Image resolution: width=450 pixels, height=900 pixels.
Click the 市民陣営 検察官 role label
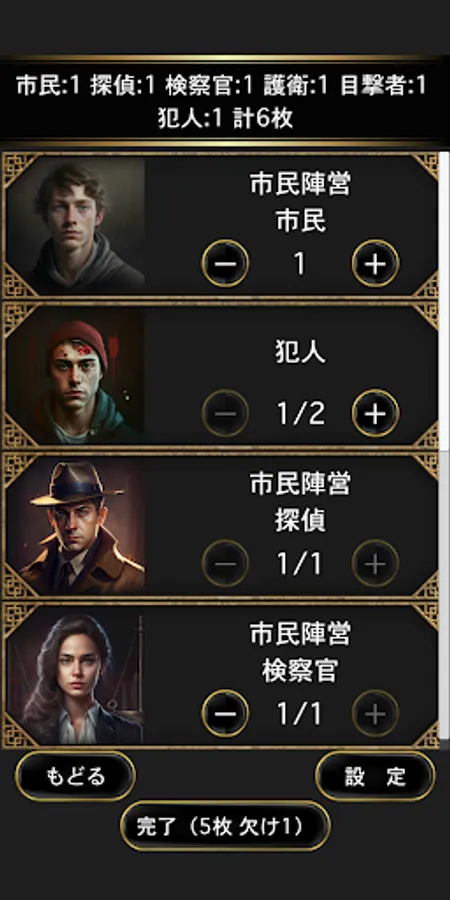pyautogui.click(x=300, y=653)
